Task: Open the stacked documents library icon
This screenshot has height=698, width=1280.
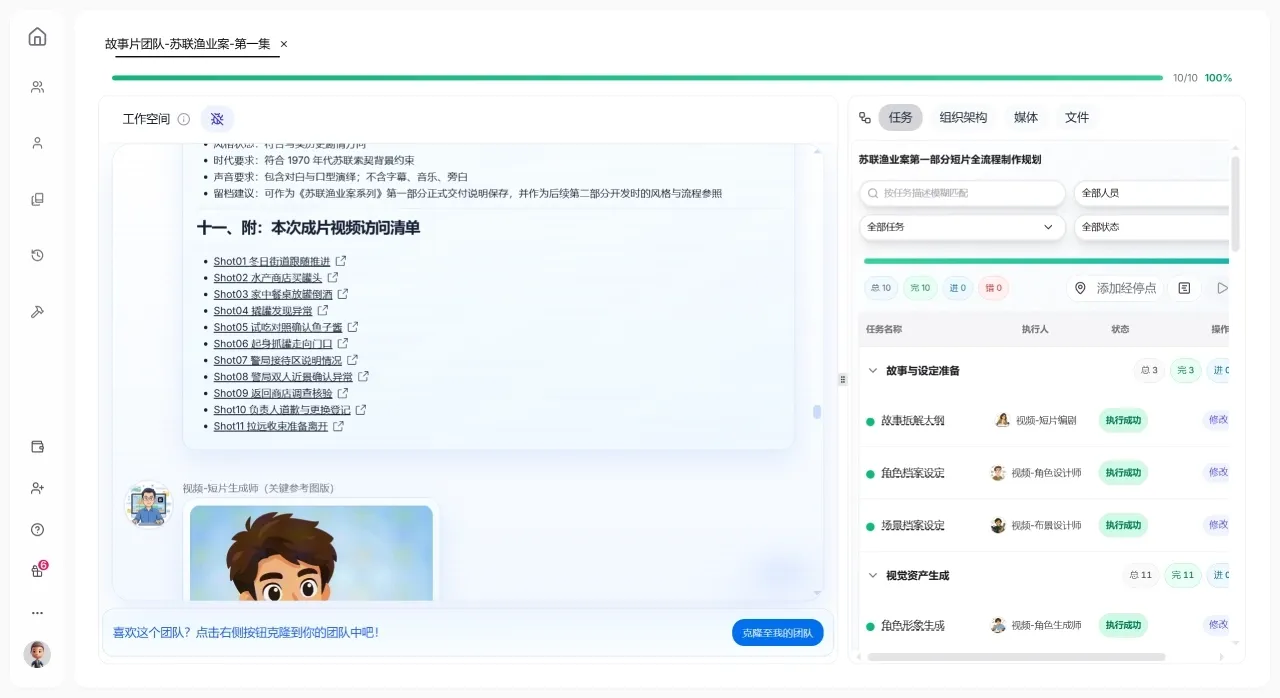Action: click(x=37, y=199)
